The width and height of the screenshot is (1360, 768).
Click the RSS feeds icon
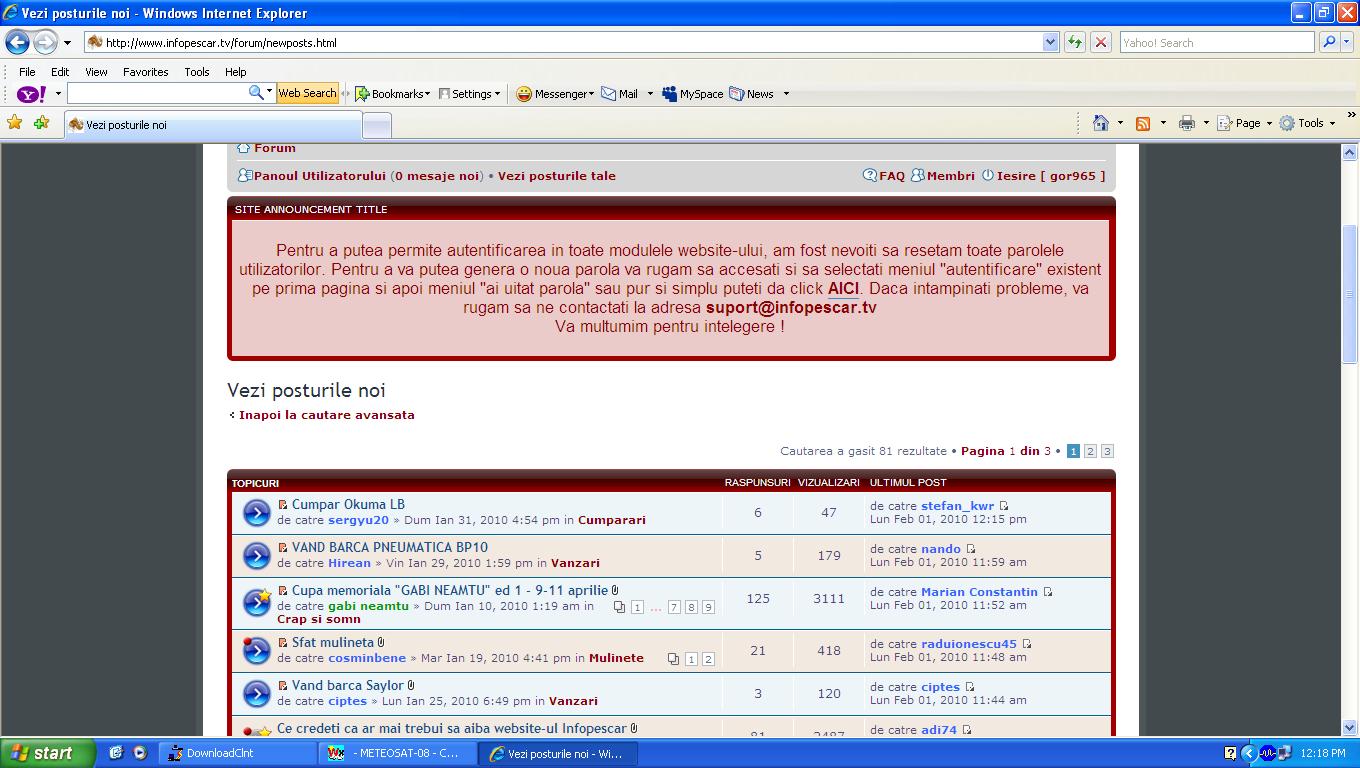point(1143,123)
